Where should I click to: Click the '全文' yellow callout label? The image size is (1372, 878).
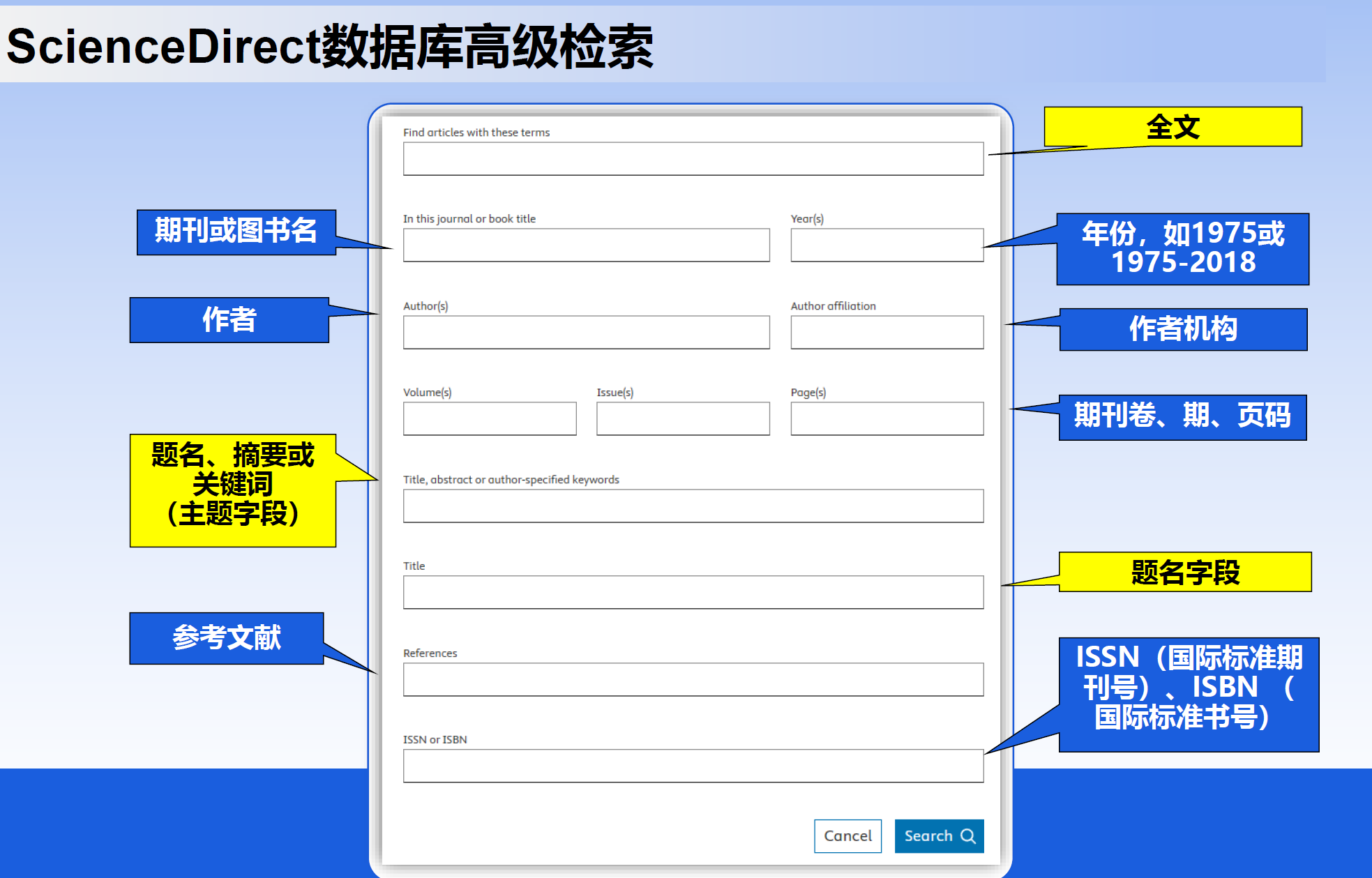coord(1173,127)
